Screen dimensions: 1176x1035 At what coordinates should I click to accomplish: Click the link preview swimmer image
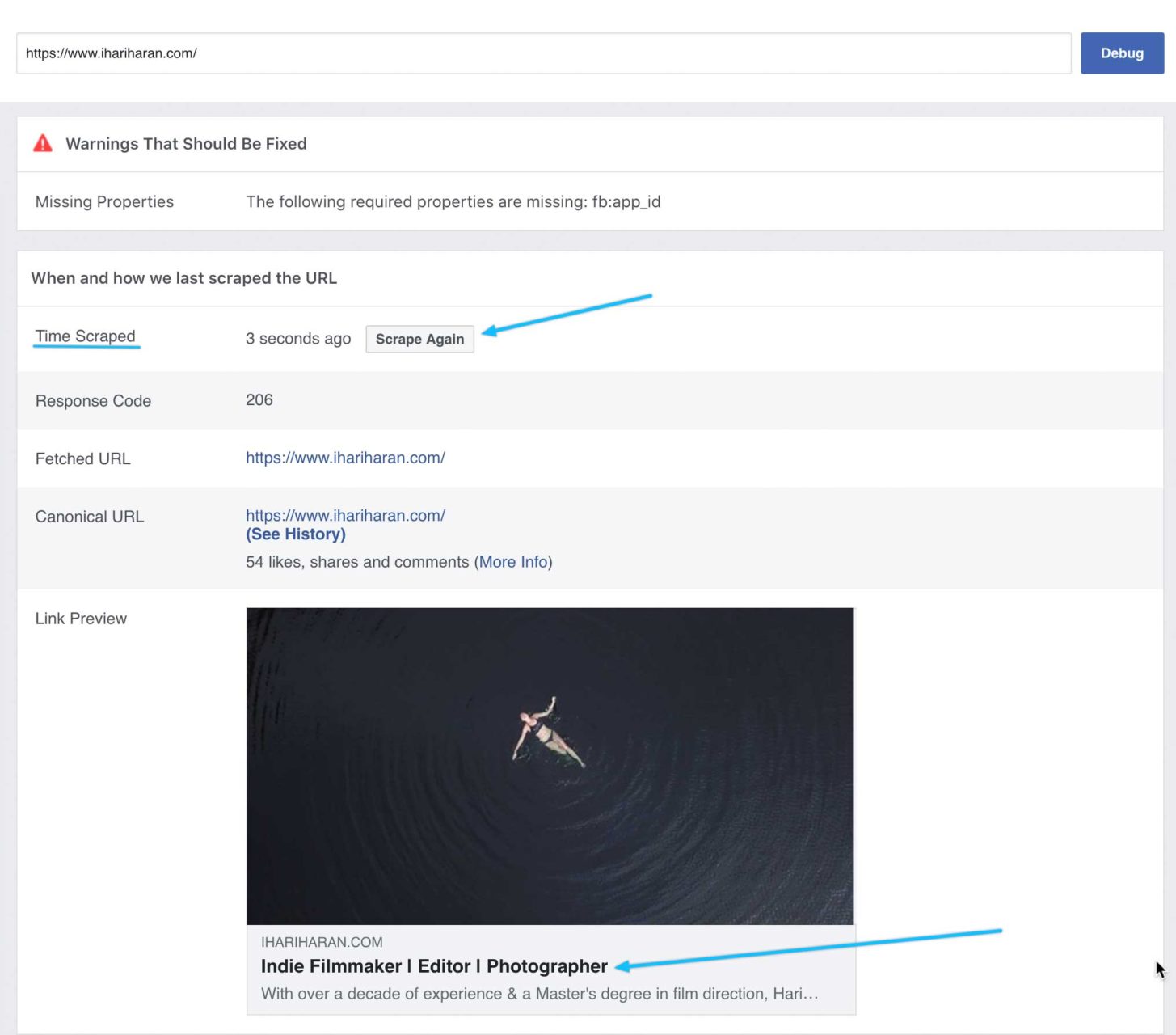point(550,766)
